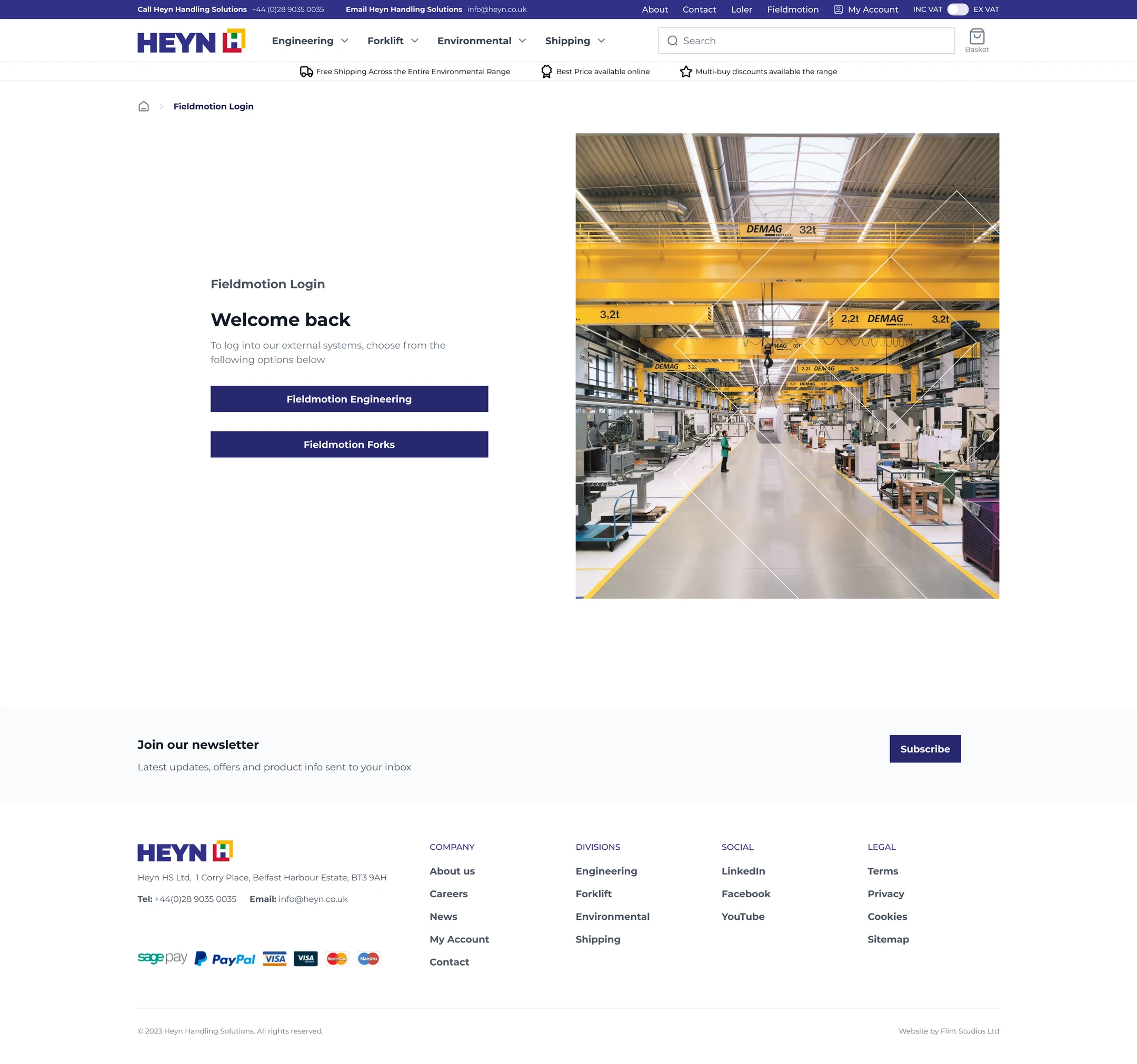Image resolution: width=1137 pixels, height=1064 pixels.
Task: Click the HEYN logo in header
Action: (x=191, y=41)
